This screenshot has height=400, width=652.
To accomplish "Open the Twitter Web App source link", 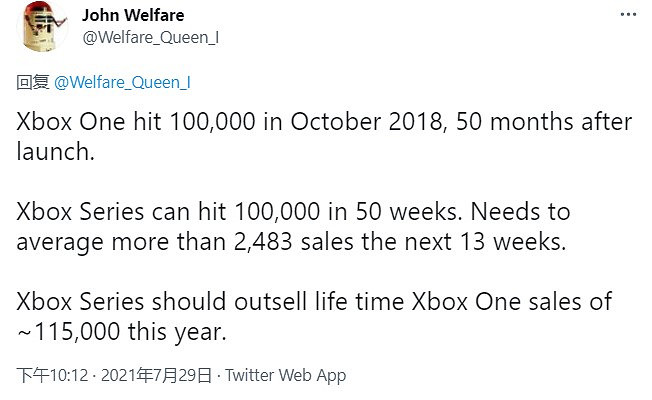I will click(286, 376).
